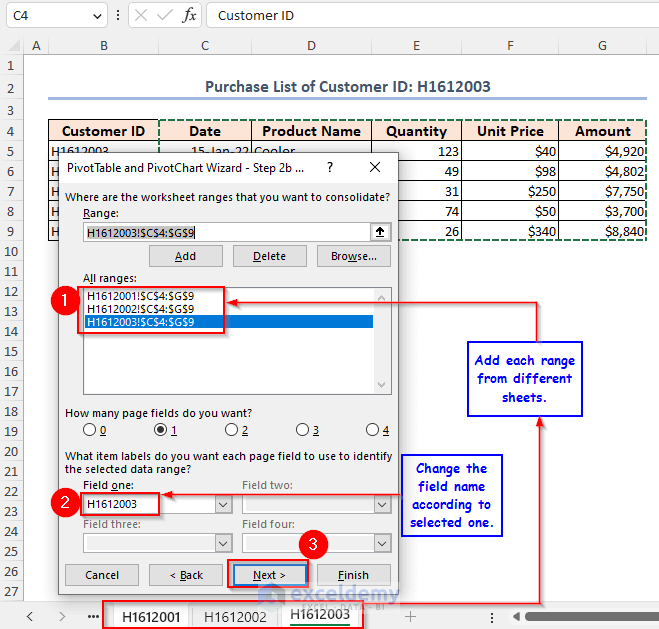This screenshot has width=659, height=629.
Task: Click the Unit Price header cell
Action: [510, 131]
